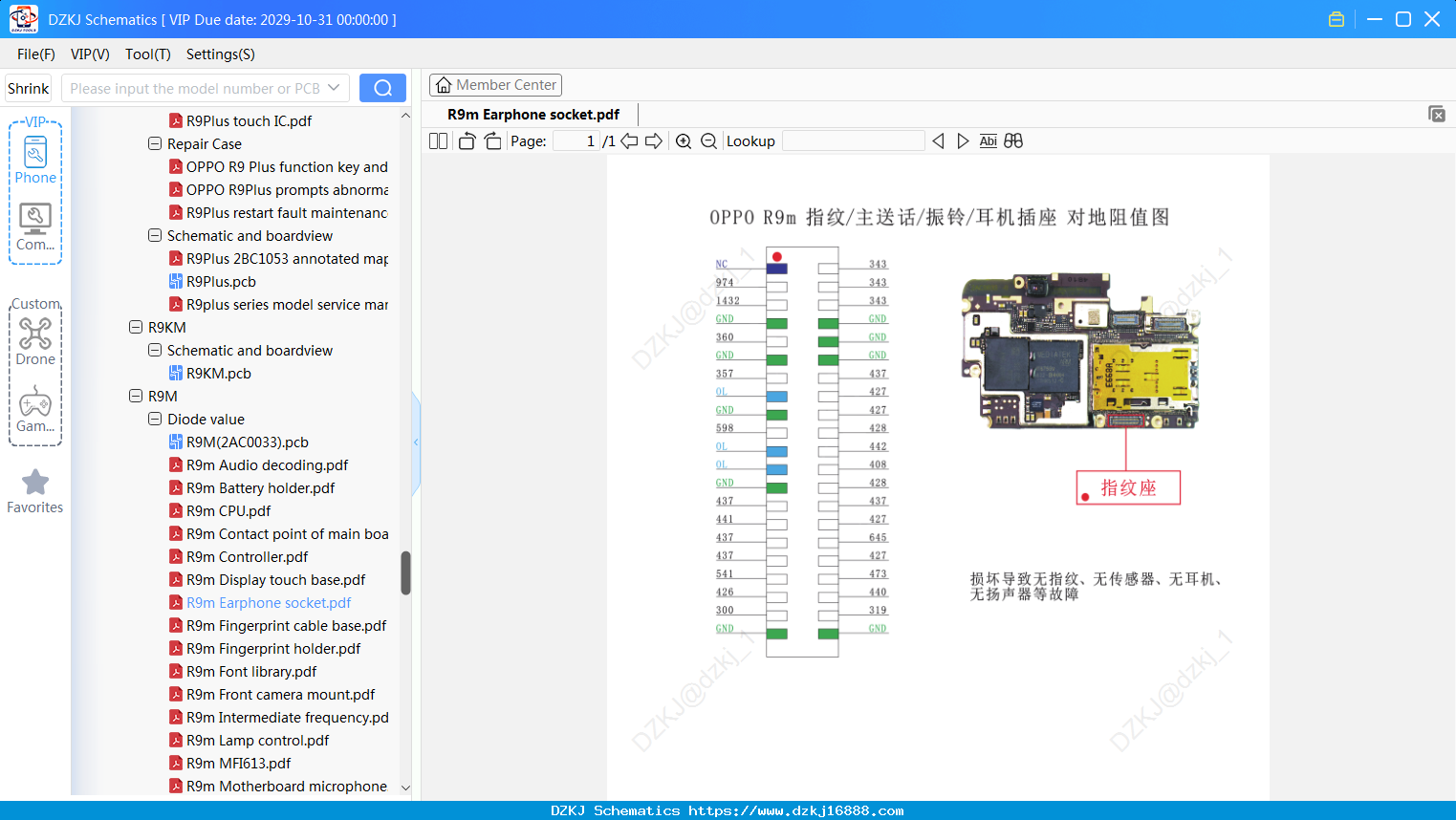Open the VIP(V) menu
The height and width of the screenshot is (820, 1456).
point(90,54)
